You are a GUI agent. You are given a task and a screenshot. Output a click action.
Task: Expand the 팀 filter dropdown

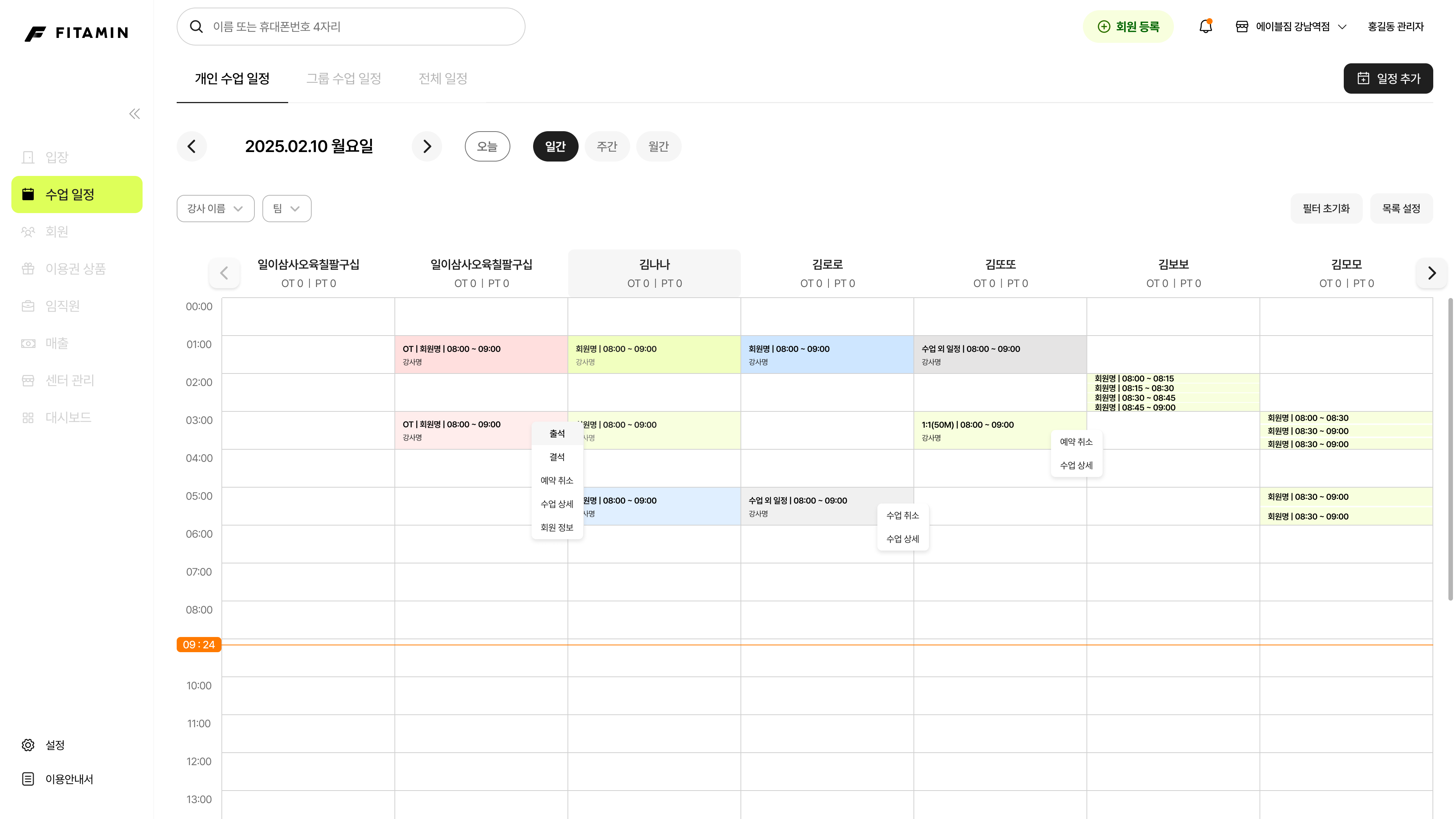287,209
